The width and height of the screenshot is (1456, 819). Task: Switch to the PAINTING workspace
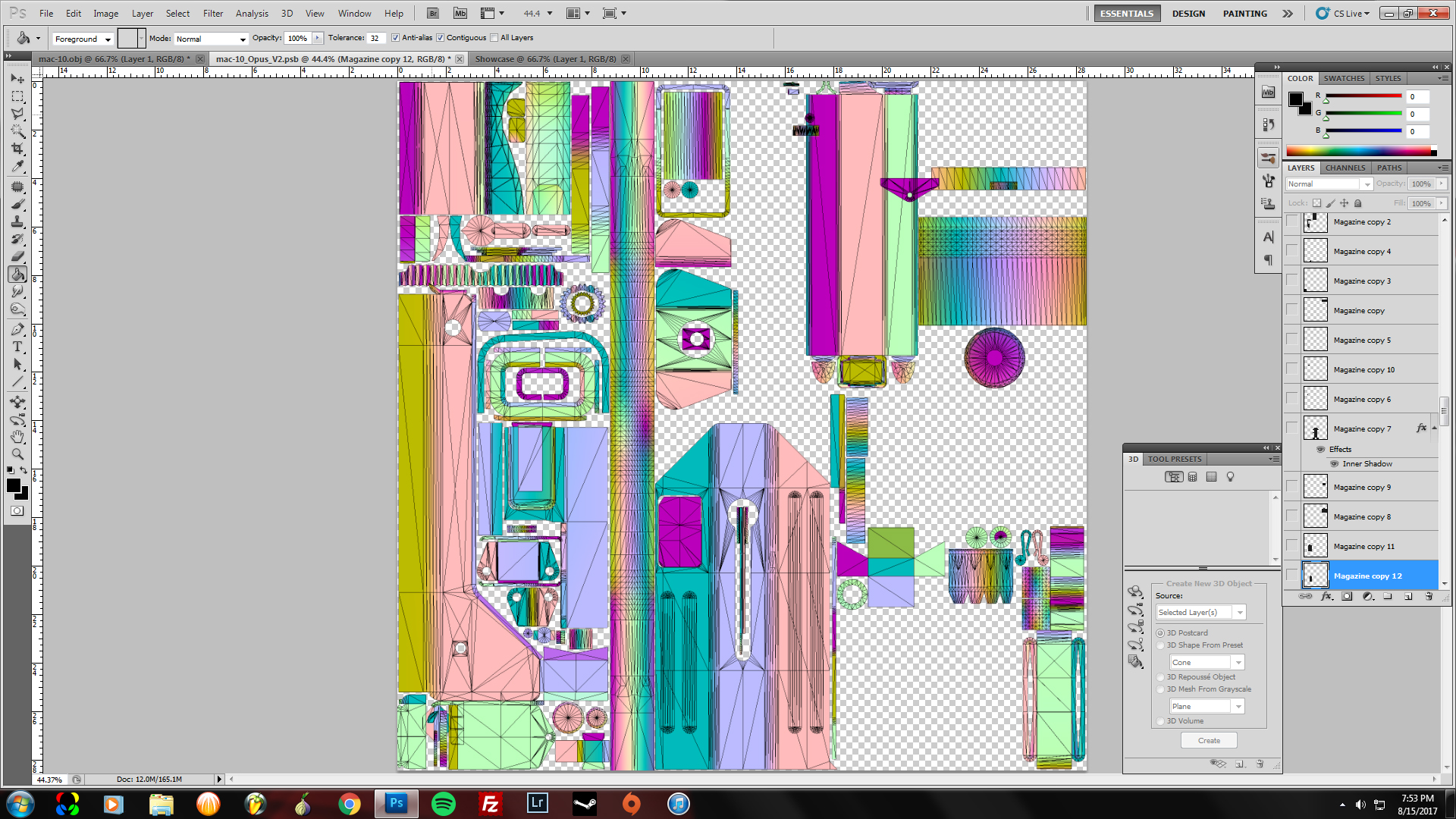(x=1244, y=14)
